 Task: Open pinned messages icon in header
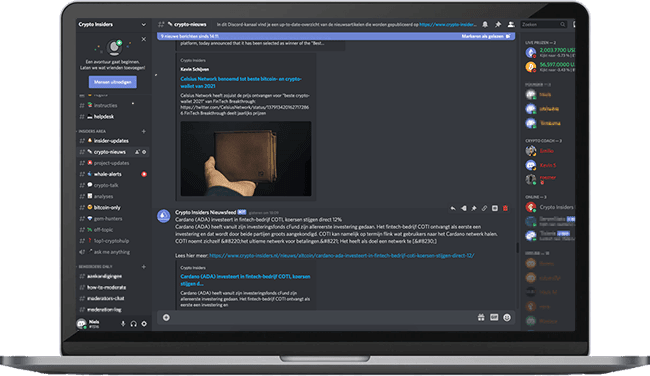click(498, 24)
